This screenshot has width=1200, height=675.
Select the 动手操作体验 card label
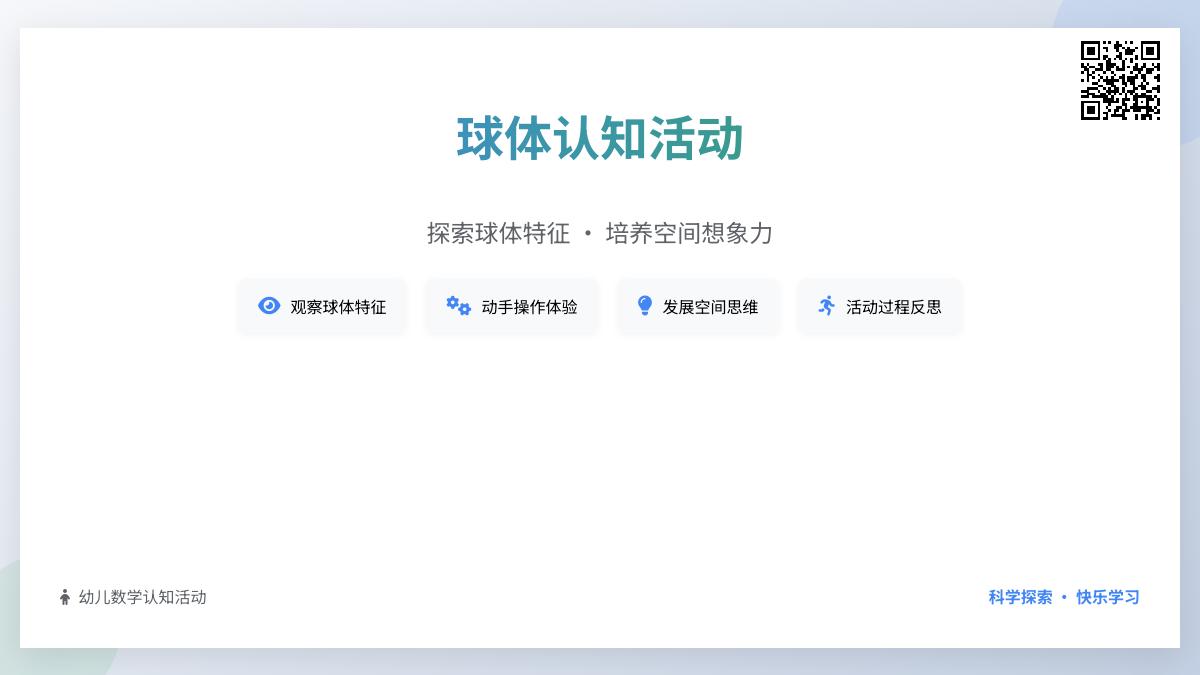pos(529,307)
